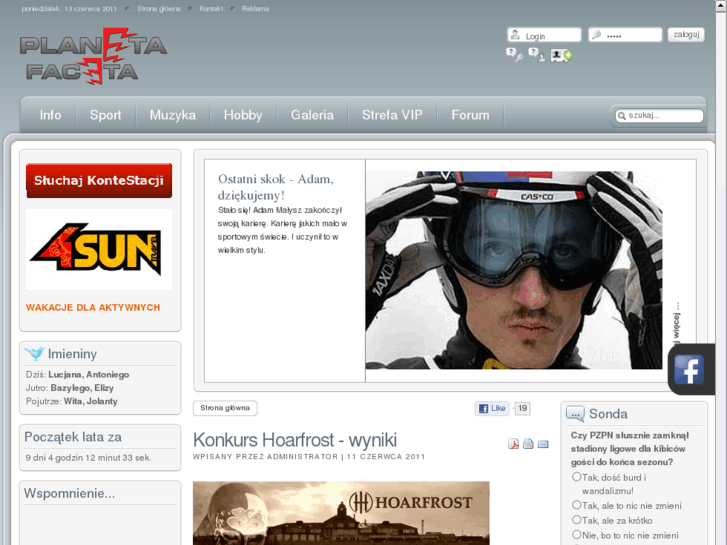Click the Imieniny bird icon

pos(34,353)
